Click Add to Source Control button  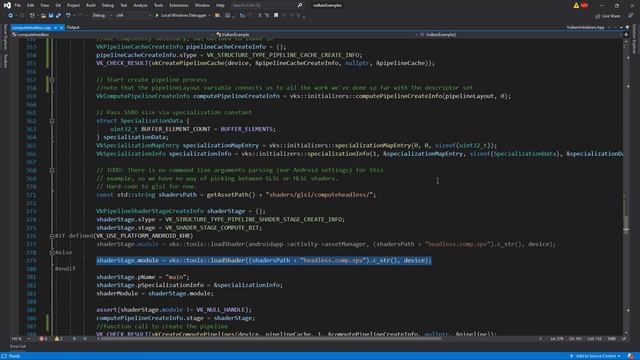[596, 356]
